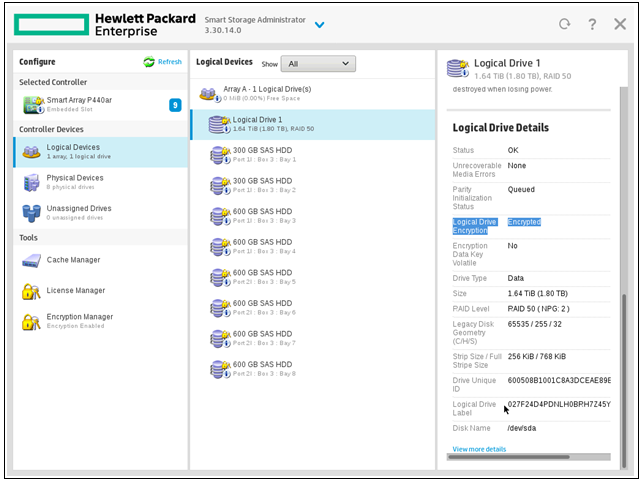Click the horizontal scrollbar under drive details
The width and height of the screenshot is (643, 484).
[509, 457]
